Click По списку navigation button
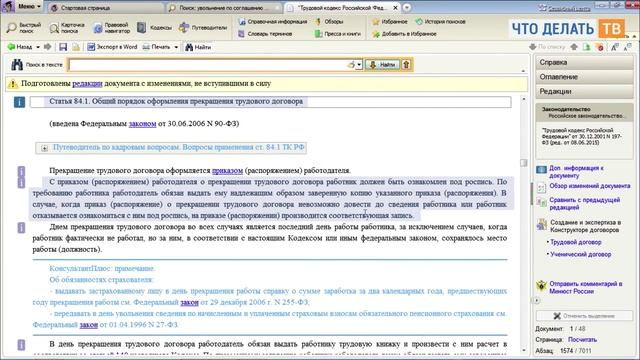 (547, 47)
